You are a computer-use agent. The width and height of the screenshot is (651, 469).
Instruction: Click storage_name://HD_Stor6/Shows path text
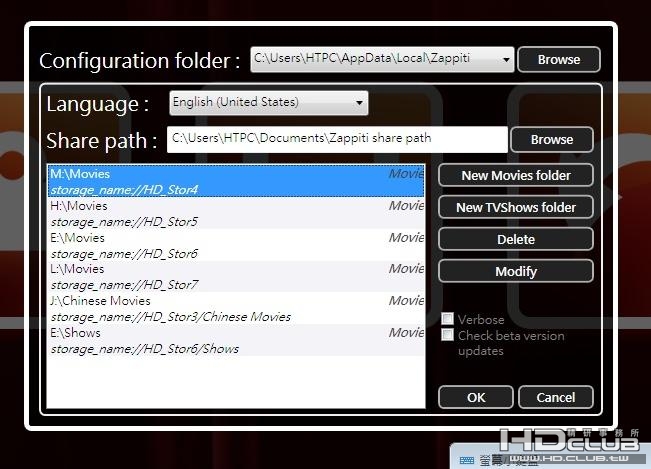(144, 349)
